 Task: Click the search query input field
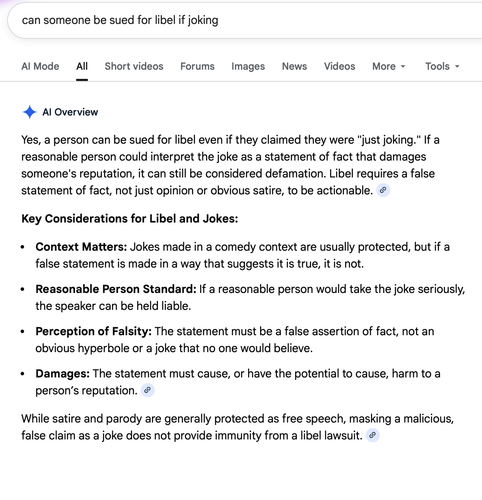click(245, 20)
